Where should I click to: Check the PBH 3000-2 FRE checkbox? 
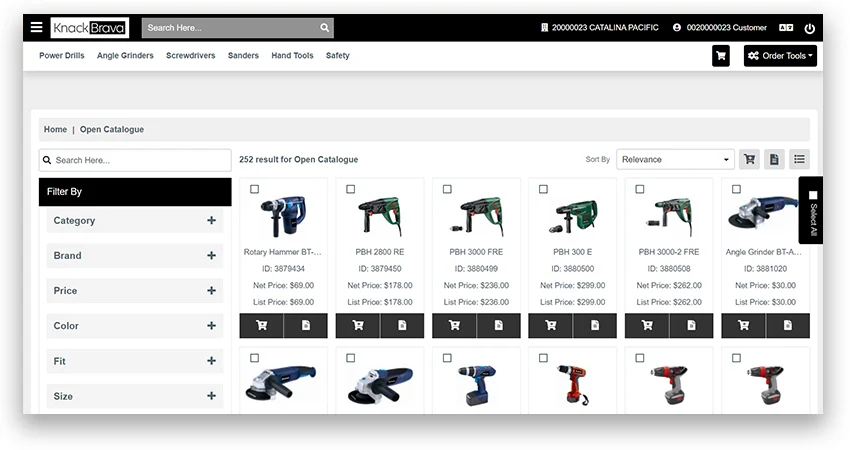[x=640, y=189]
